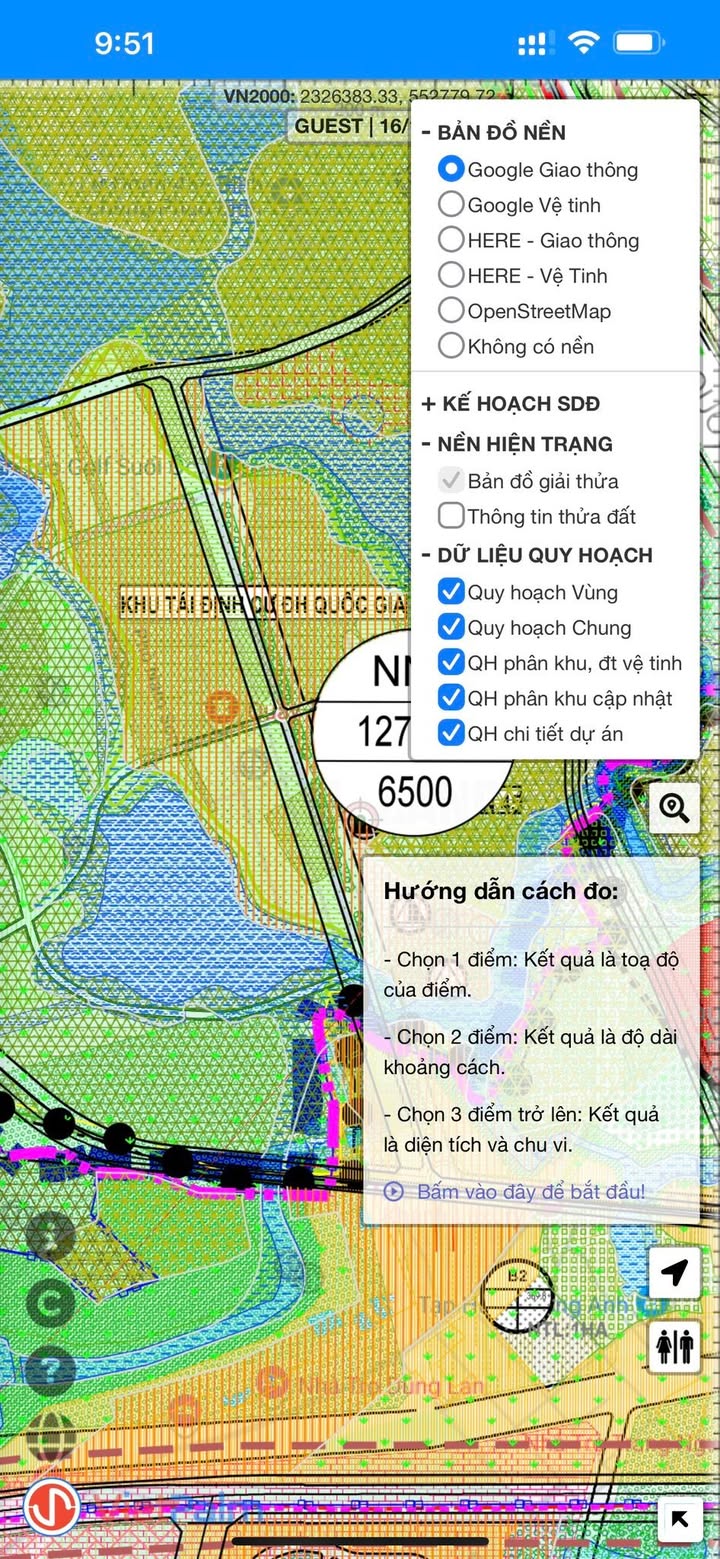Screen dimensions: 720x1559
Task: Collapse the NỀN HIỆN TRẠNG section
Action: [516, 444]
